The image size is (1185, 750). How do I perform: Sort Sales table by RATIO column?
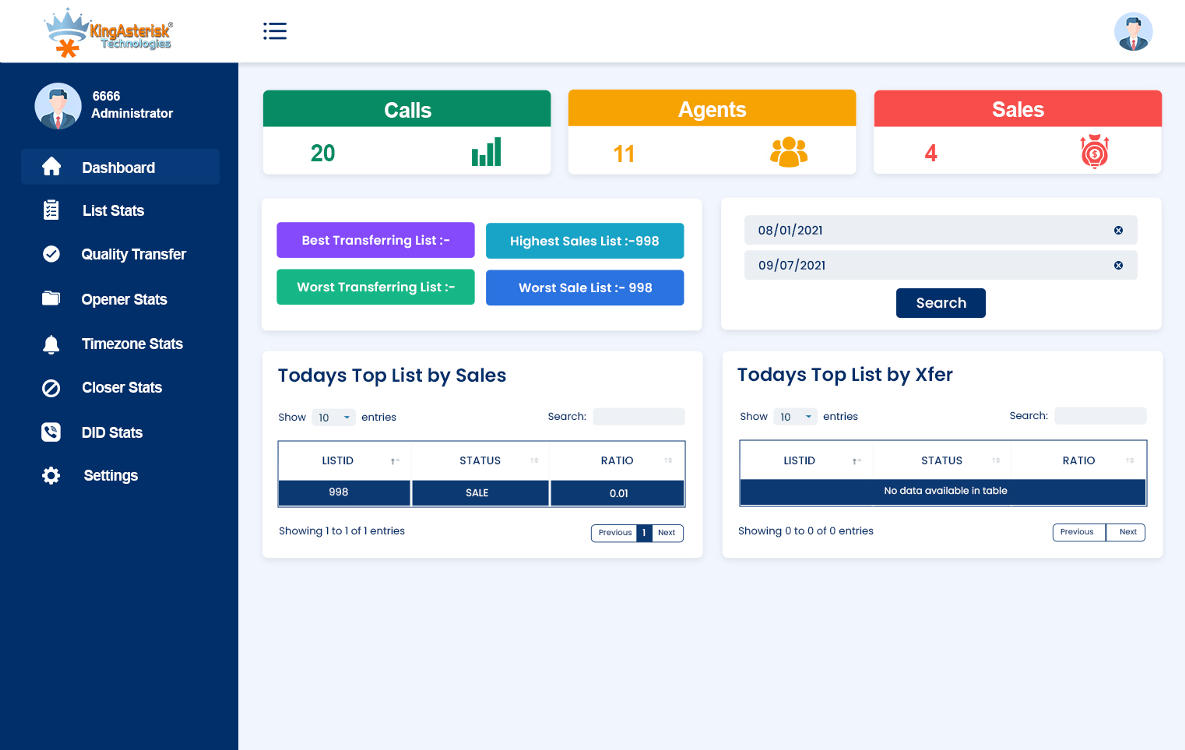(617, 460)
